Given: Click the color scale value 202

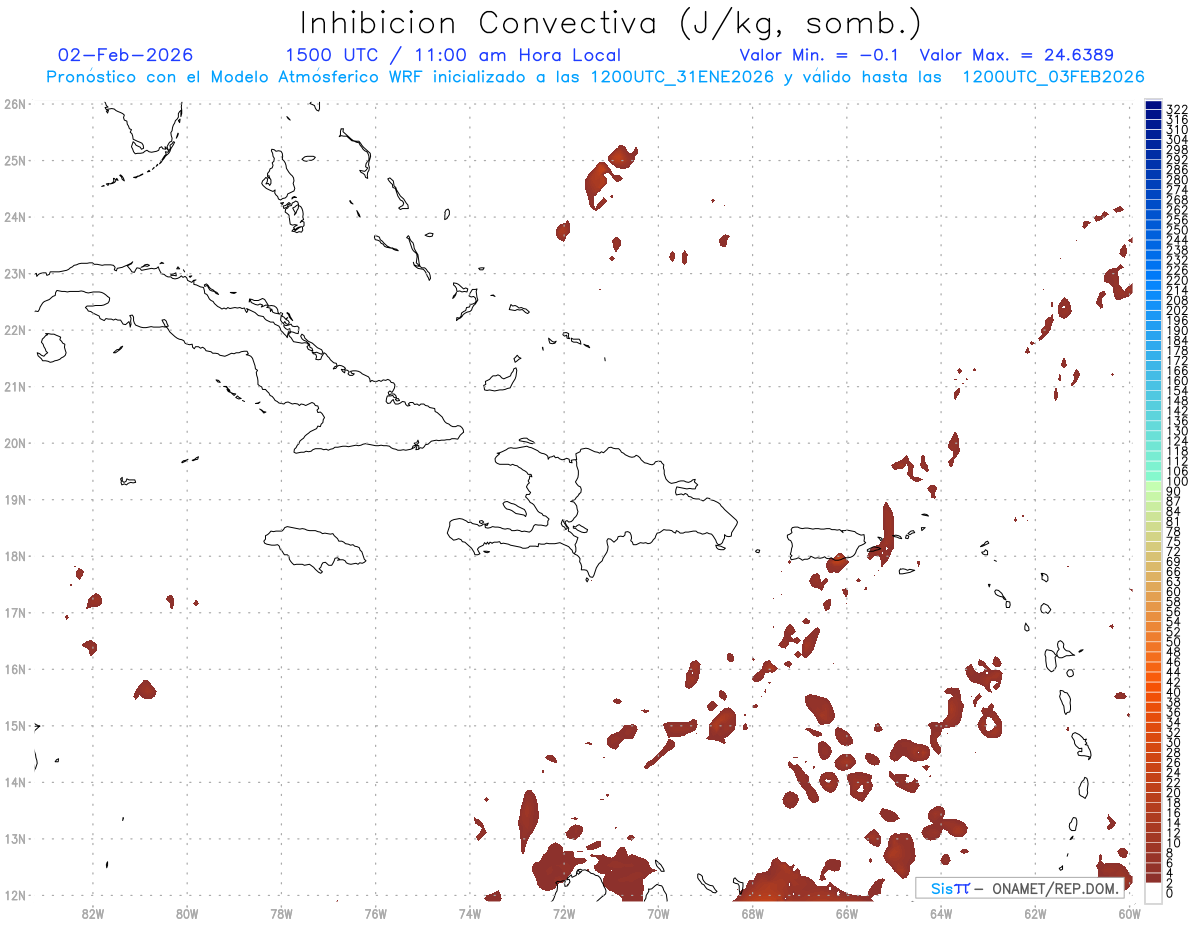Looking at the screenshot, I should click(1176, 310).
